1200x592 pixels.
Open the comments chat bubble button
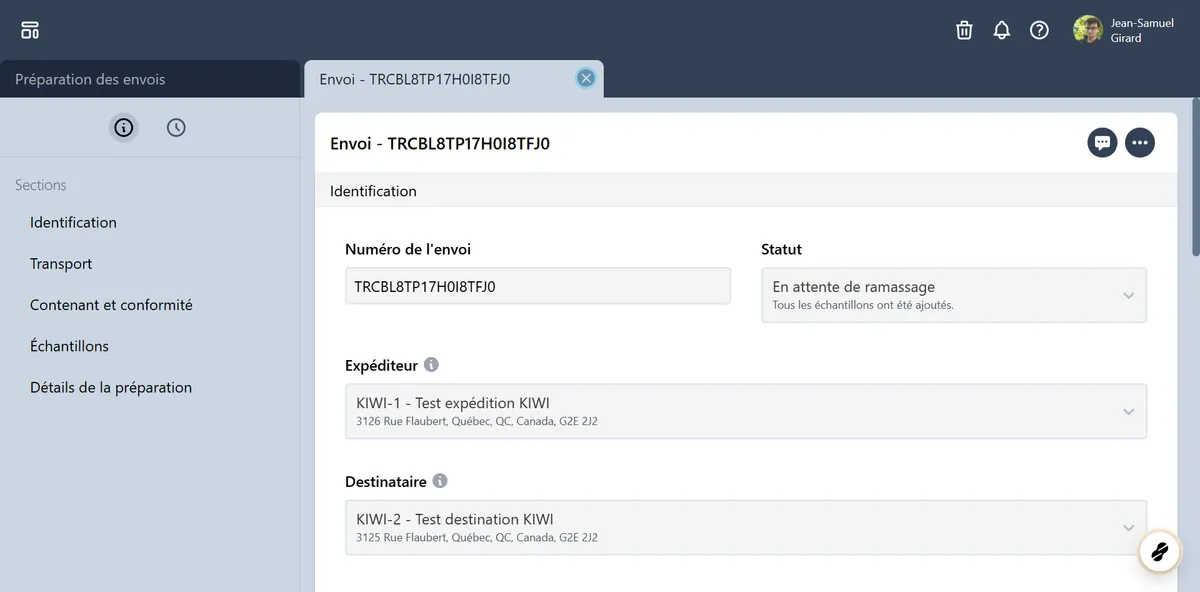point(1102,143)
